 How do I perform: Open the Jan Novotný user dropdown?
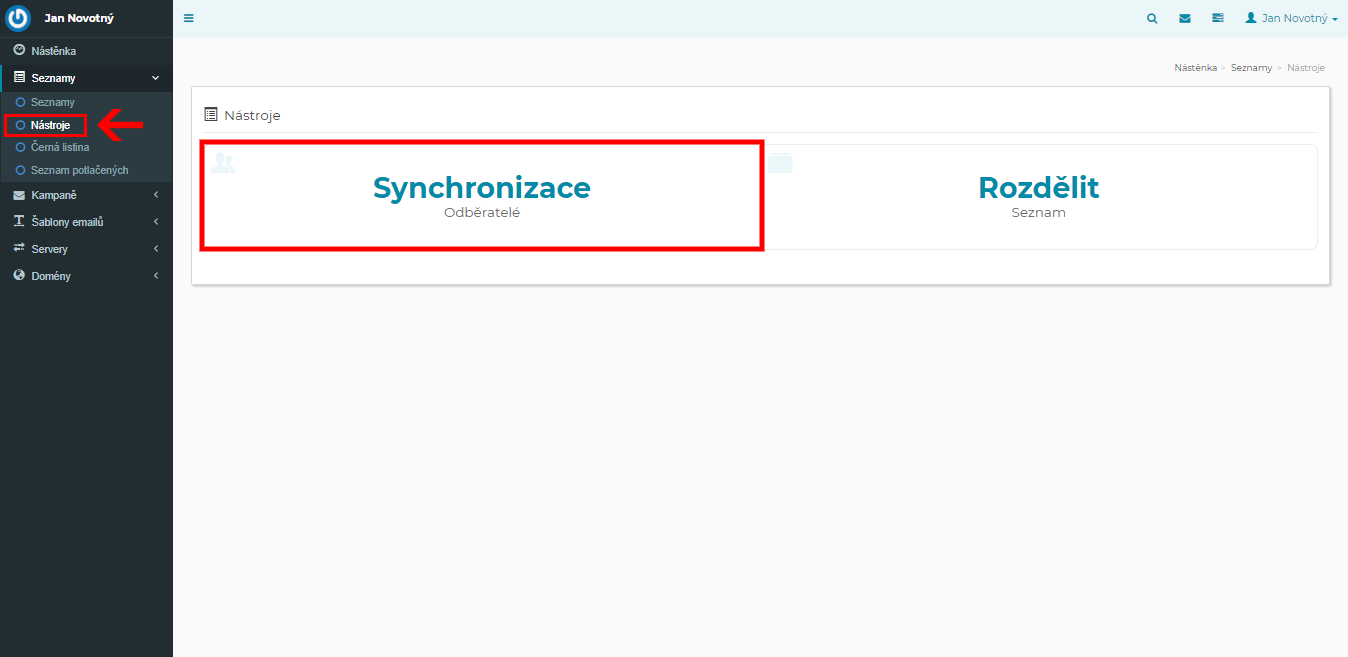(1291, 18)
